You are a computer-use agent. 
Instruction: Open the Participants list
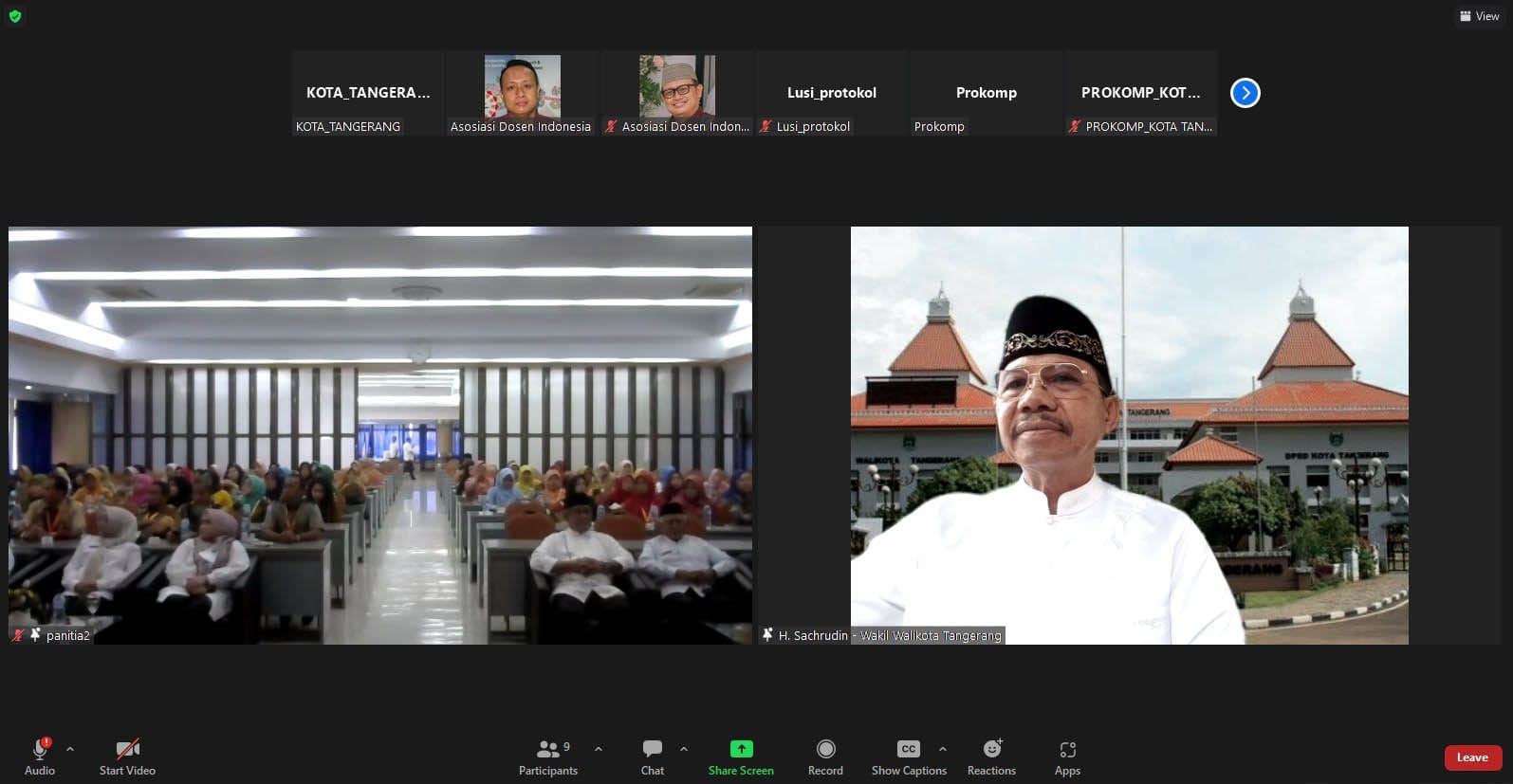[547, 757]
